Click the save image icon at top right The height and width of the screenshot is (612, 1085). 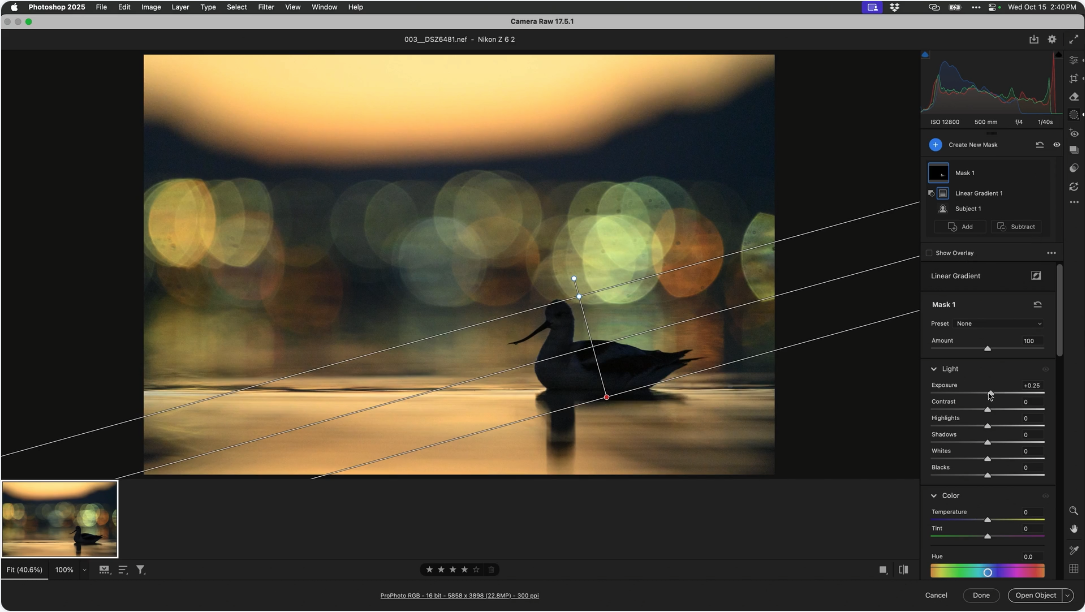coord(1034,40)
